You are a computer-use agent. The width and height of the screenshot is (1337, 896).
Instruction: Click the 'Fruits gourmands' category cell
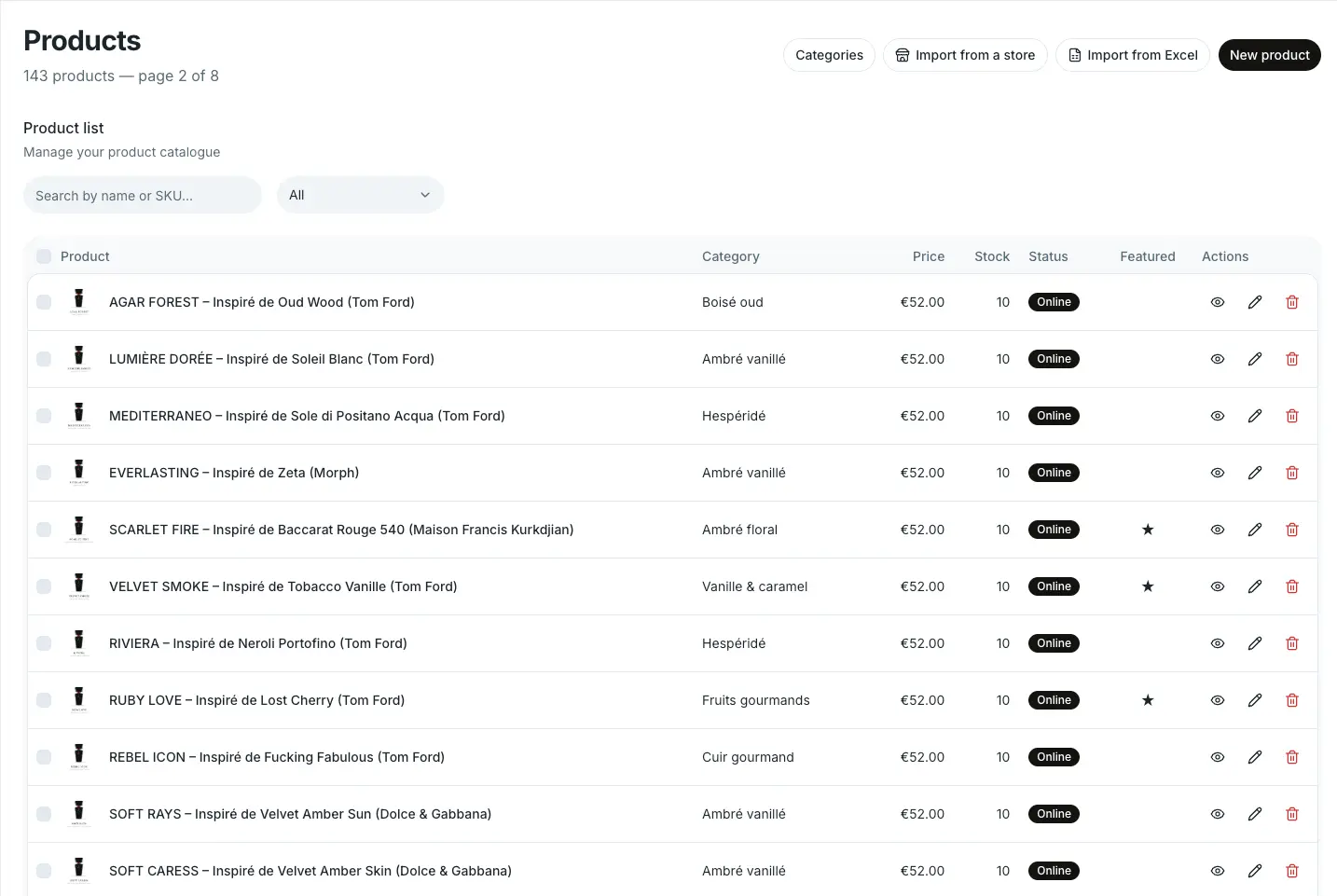pos(756,700)
